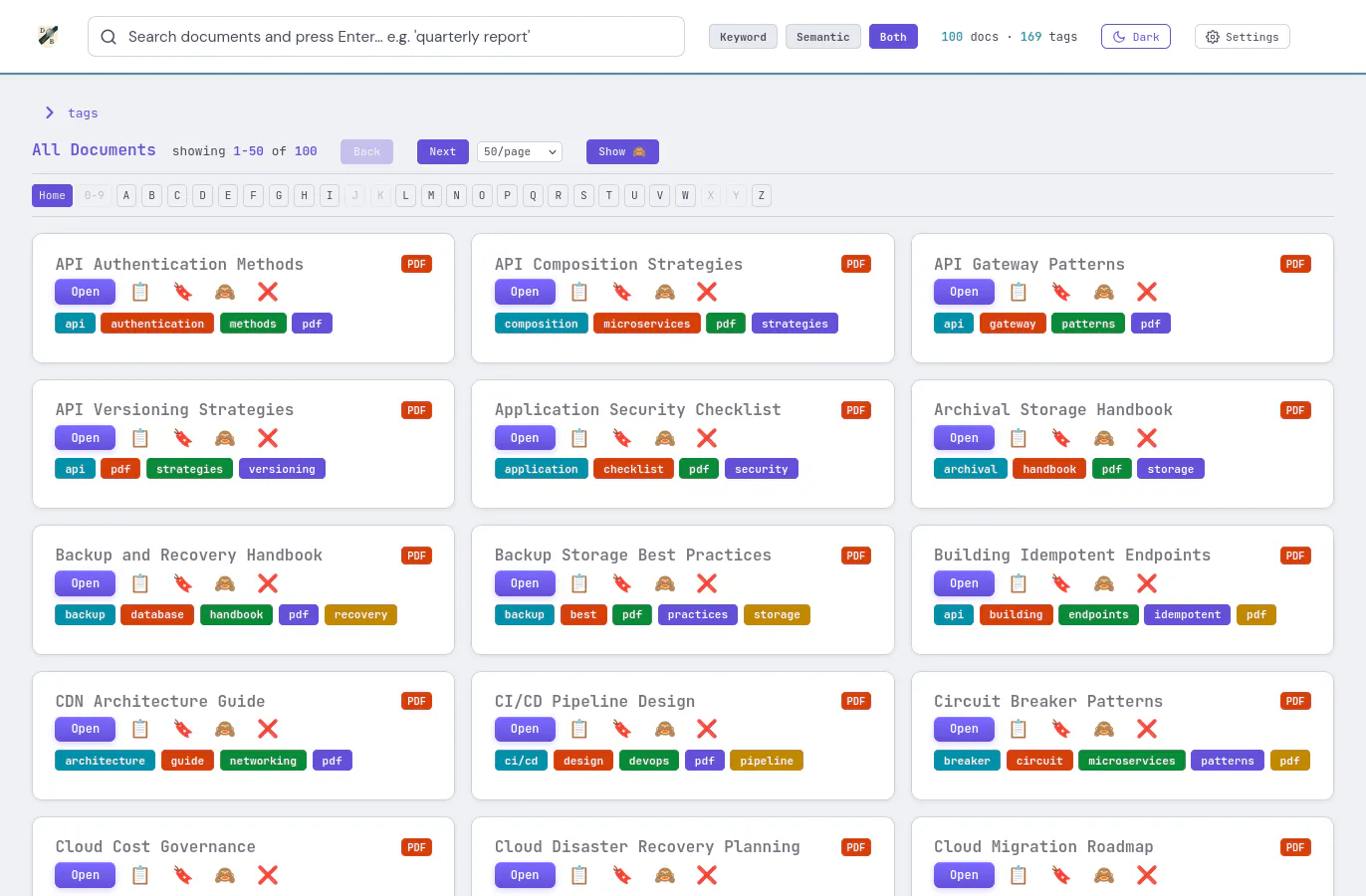Click 'idempotent' tag on Building Idempotent Endpoints
This screenshot has height=896, width=1366.
click(x=1187, y=614)
